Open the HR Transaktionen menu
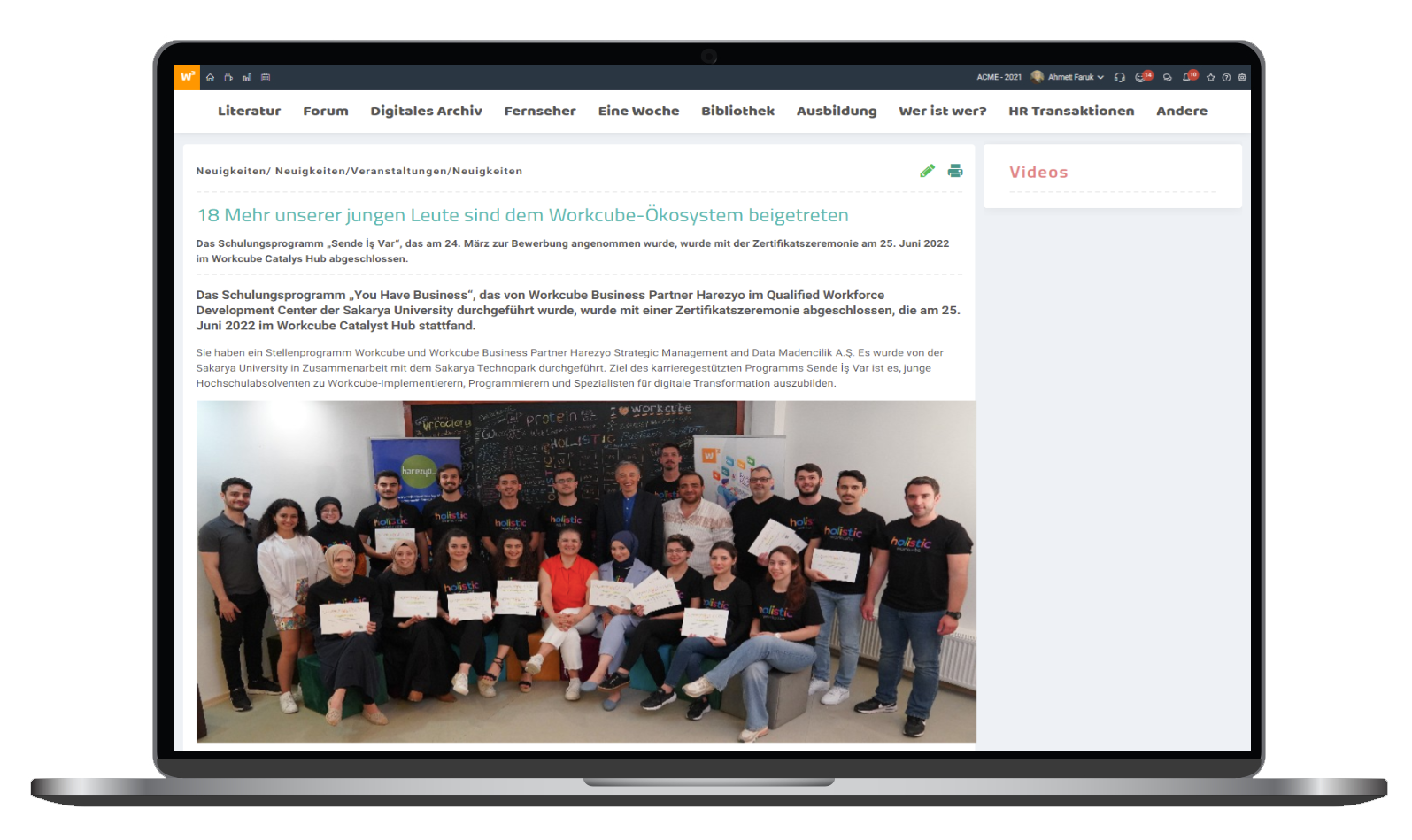1412x840 pixels. (1071, 111)
